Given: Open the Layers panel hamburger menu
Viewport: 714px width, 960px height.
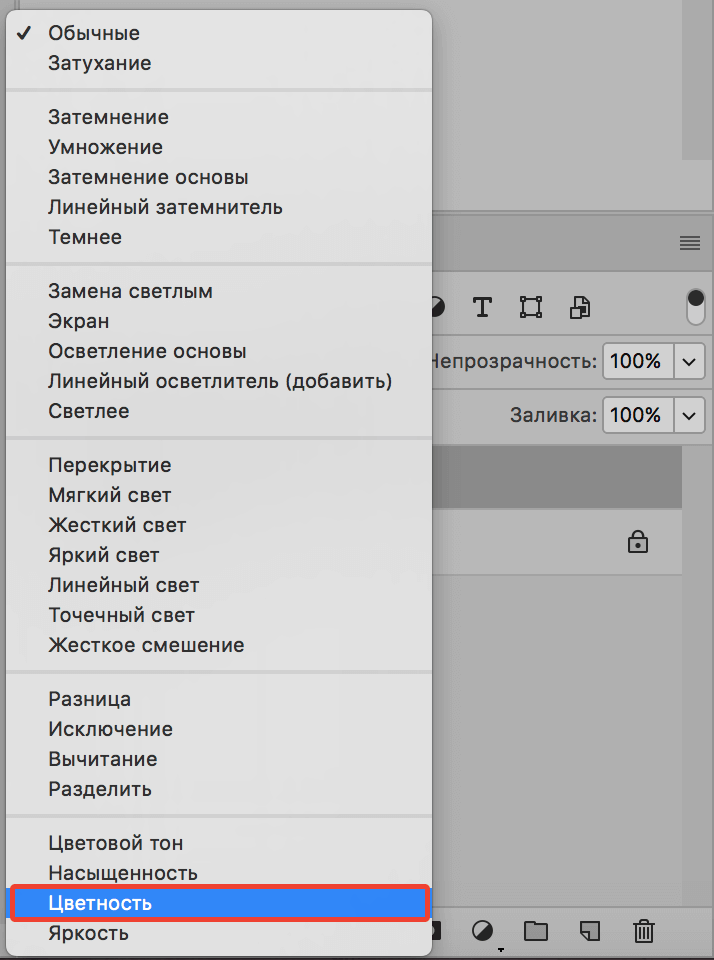Looking at the screenshot, I should click(x=689, y=242).
